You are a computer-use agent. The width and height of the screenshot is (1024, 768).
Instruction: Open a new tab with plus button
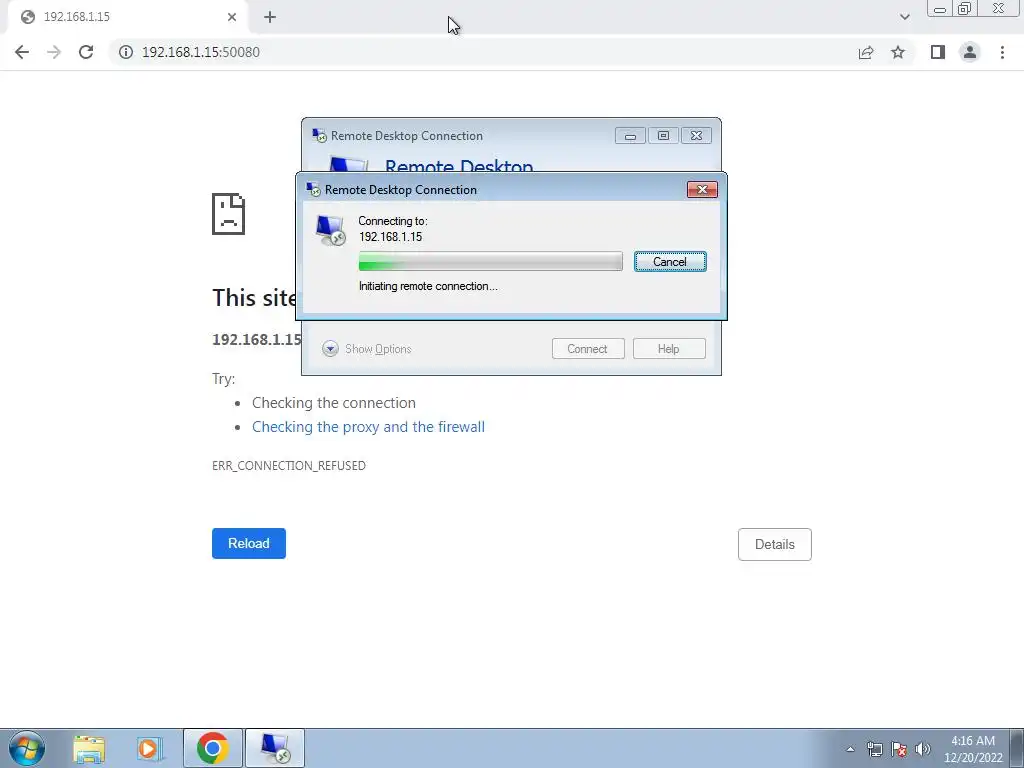click(x=270, y=17)
